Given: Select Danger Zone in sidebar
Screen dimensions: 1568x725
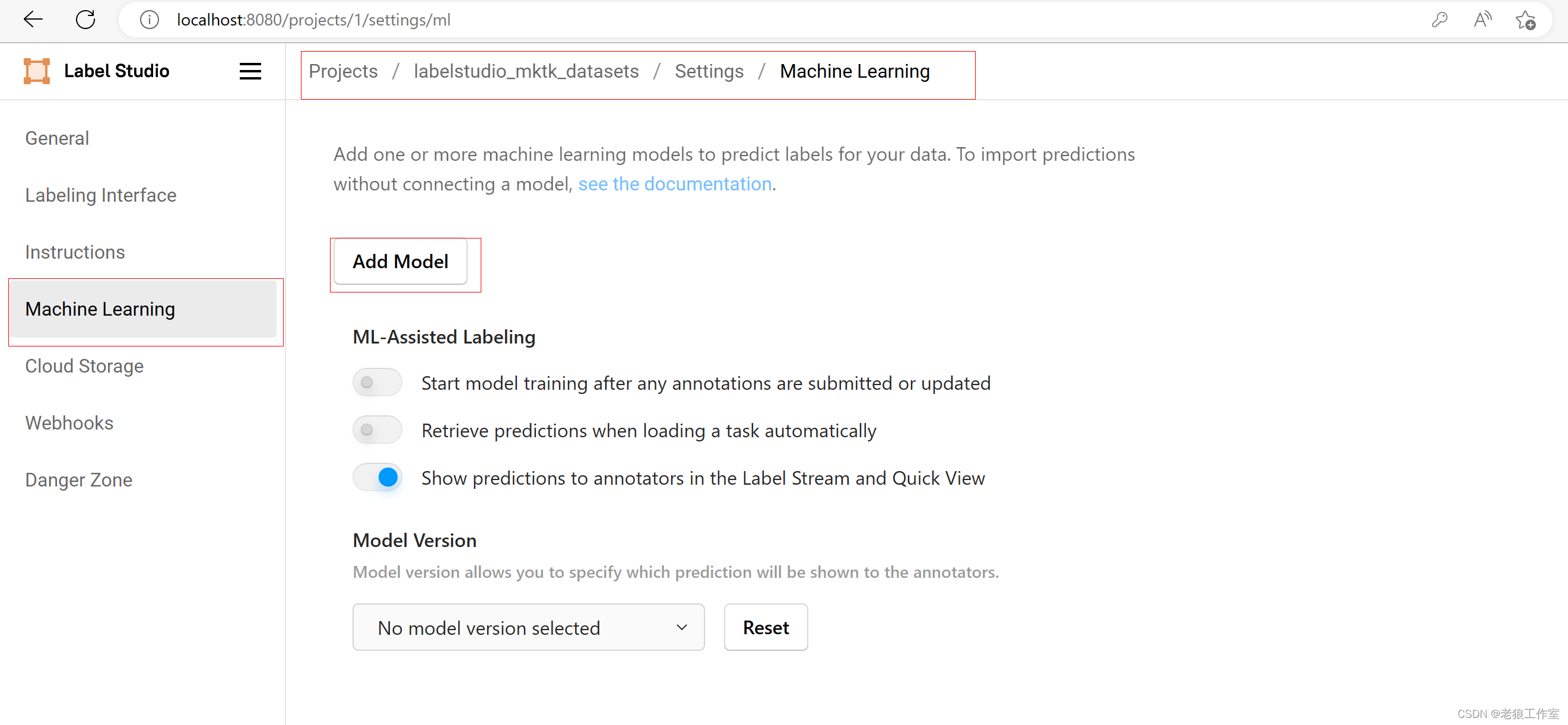Looking at the screenshot, I should tap(78, 480).
